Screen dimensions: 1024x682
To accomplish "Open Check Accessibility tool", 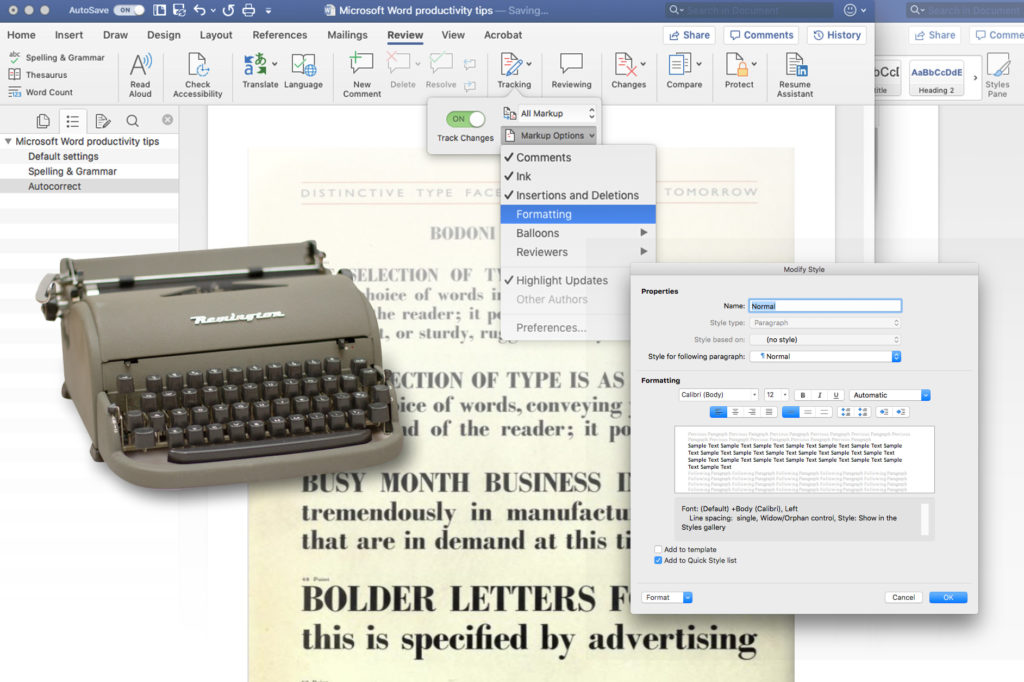I will (197, 66).
